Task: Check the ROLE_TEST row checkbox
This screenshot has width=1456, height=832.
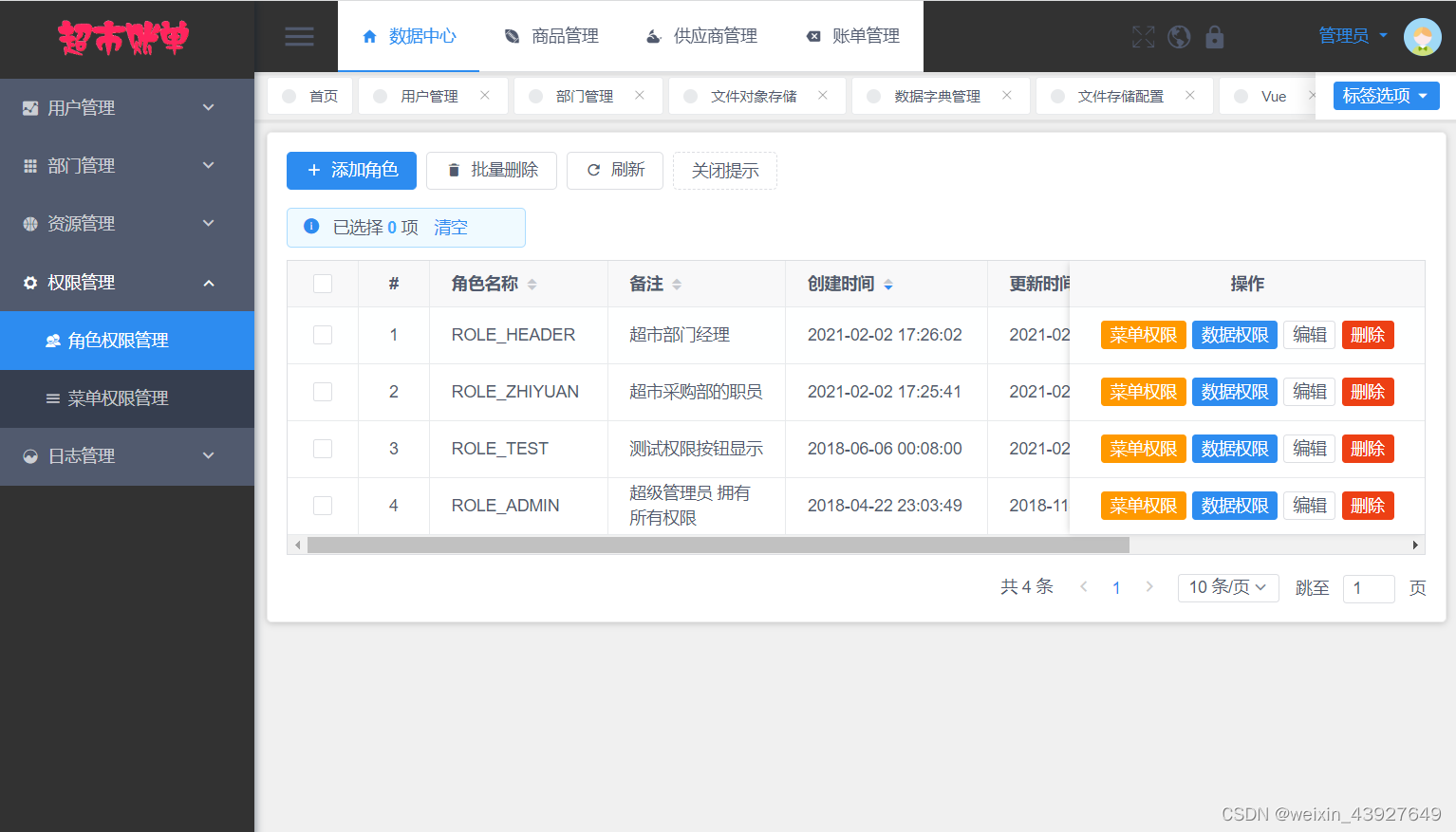Action: [x=323, y=449]
